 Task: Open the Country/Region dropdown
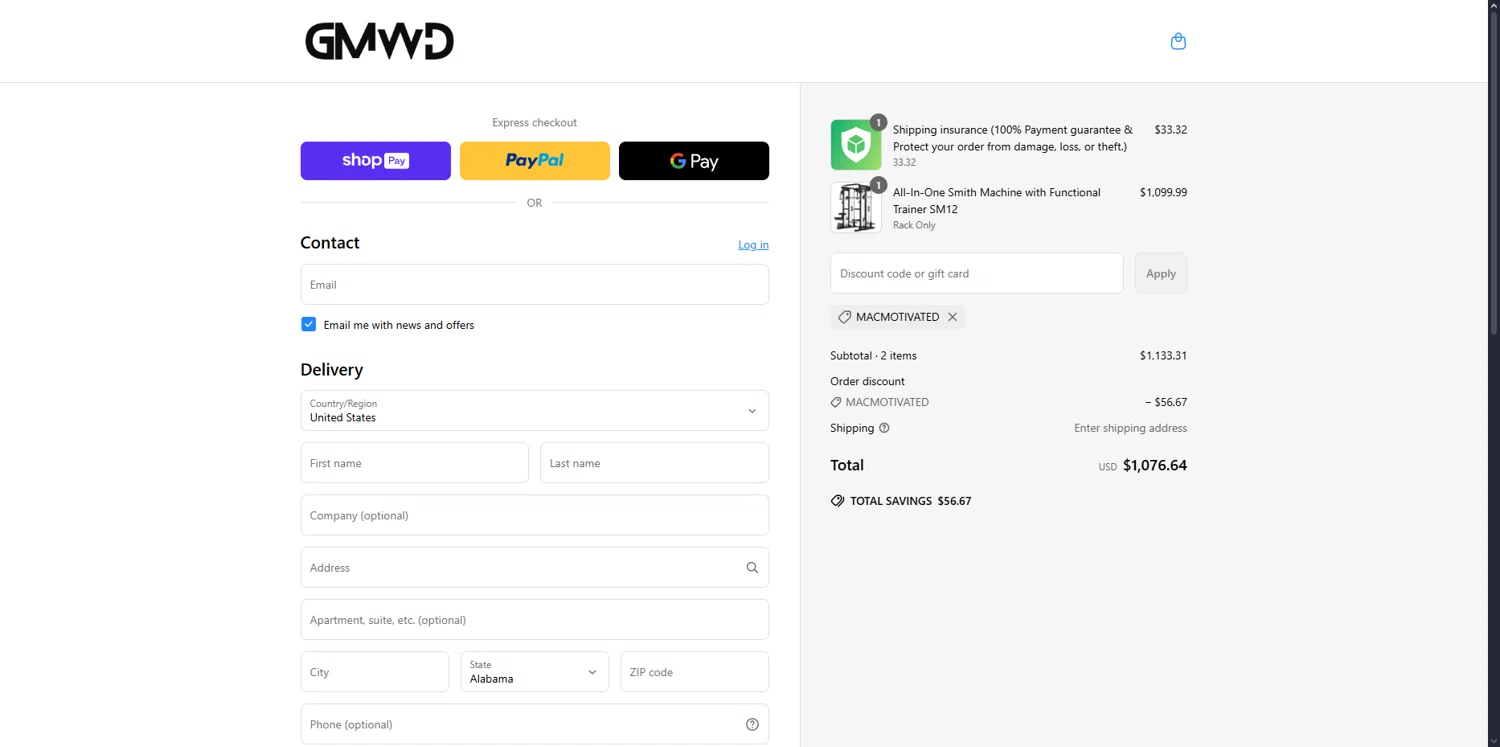click(534, 410)
